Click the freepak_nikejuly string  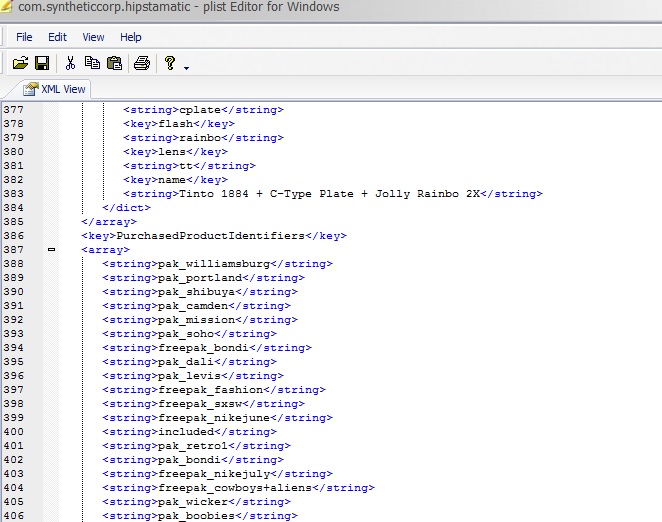217,473
